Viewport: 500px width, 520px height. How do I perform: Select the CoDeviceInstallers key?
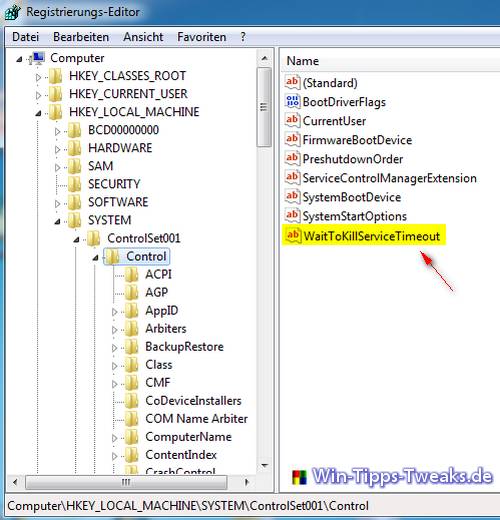tap(193, 401)
